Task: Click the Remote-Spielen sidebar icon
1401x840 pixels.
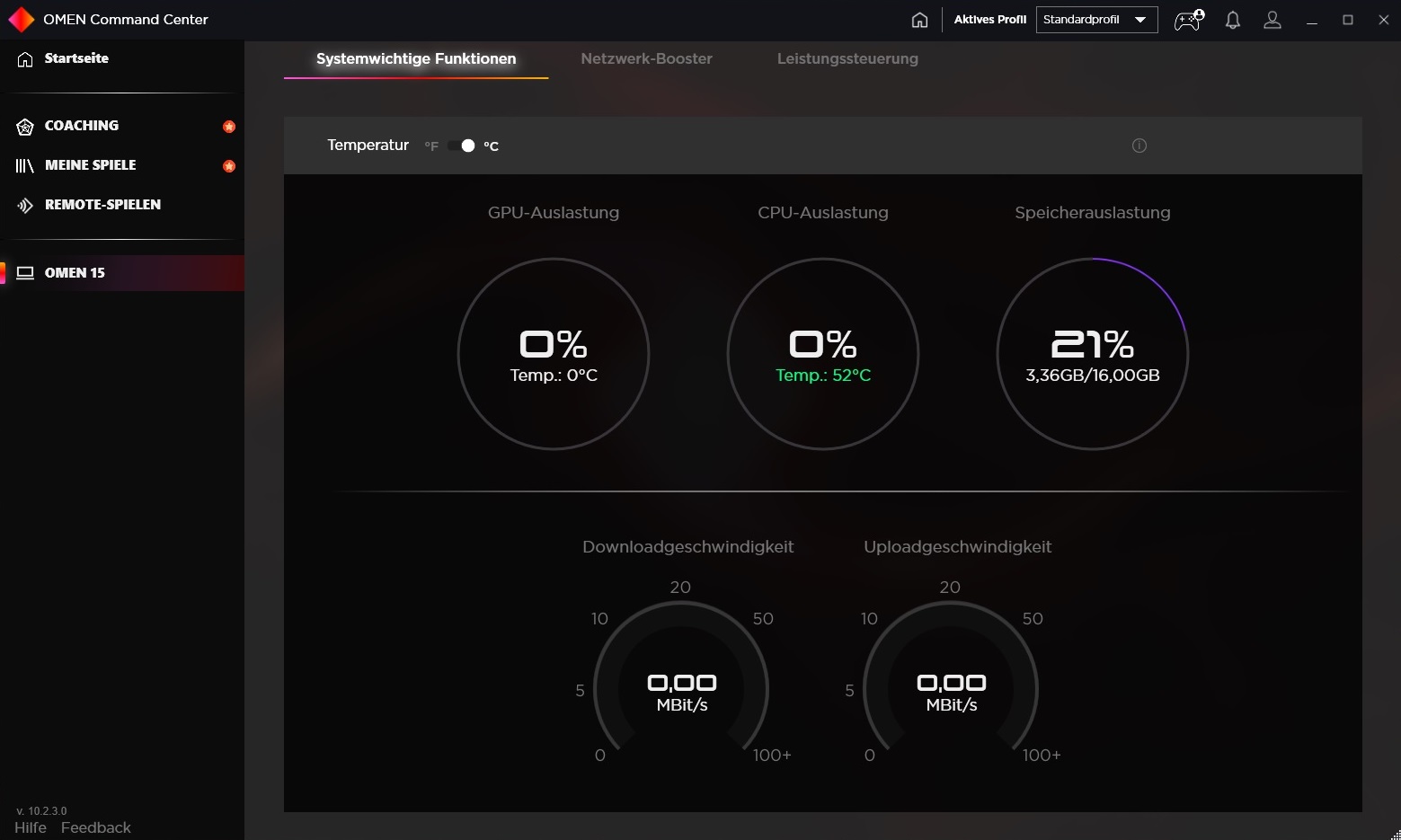Action: tap(25, 205)
